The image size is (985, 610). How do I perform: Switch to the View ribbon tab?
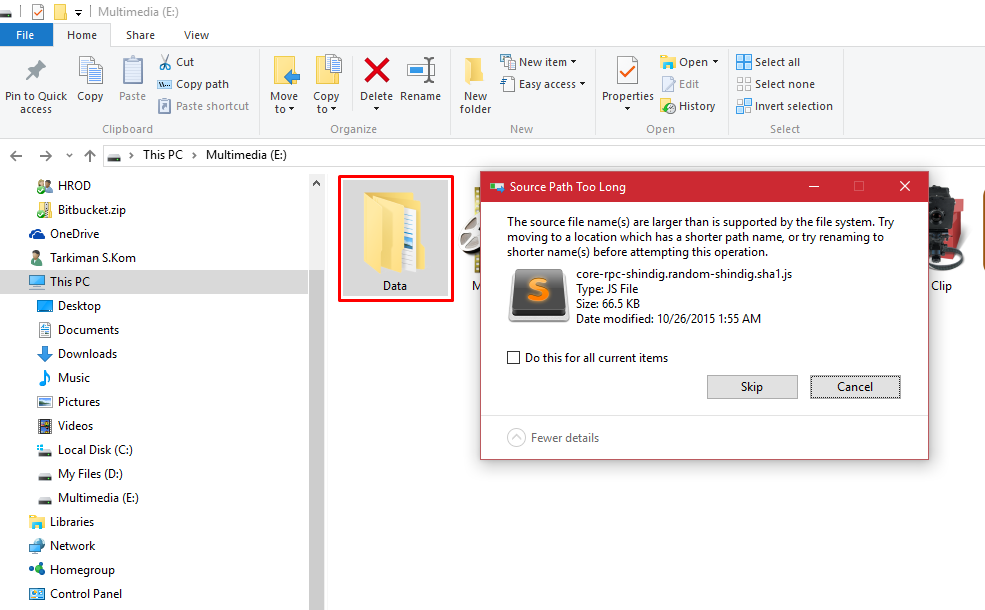[196, 34]
